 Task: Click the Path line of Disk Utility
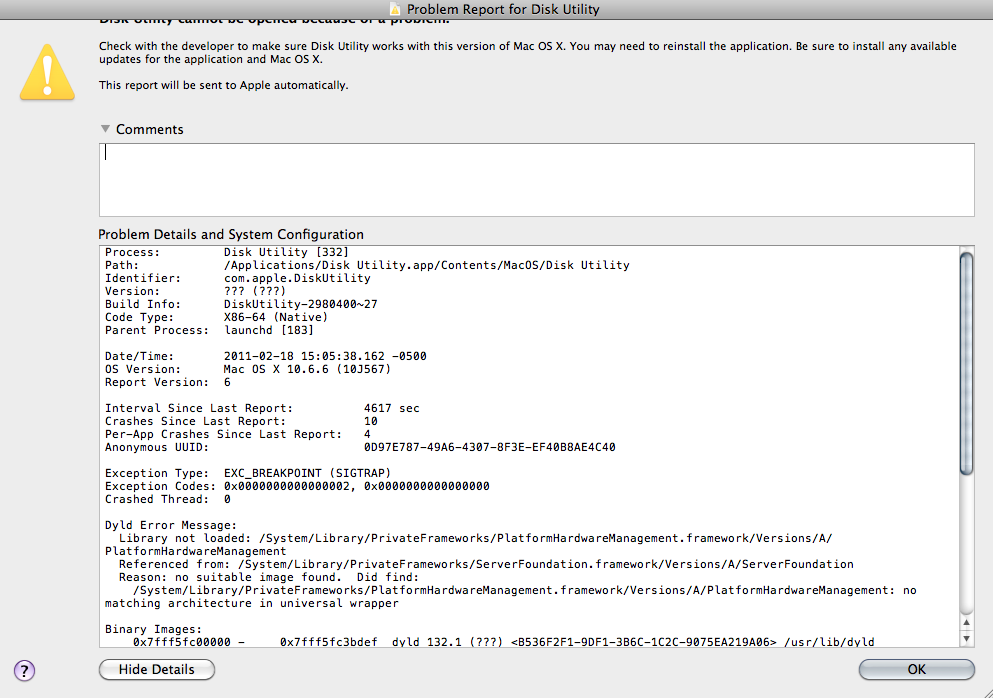tap(367, 265)
